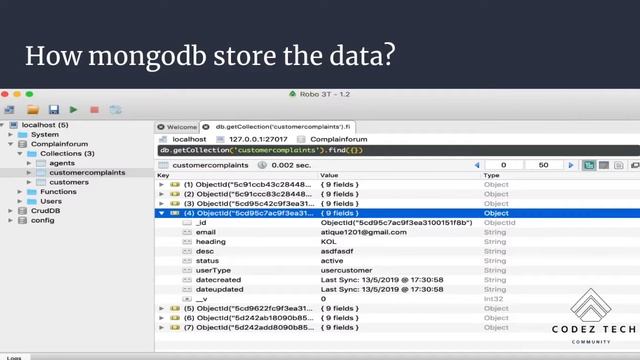Click the document icon of row (1)
This screenshot has height=360, width=640.
click(x=175, y=184)
